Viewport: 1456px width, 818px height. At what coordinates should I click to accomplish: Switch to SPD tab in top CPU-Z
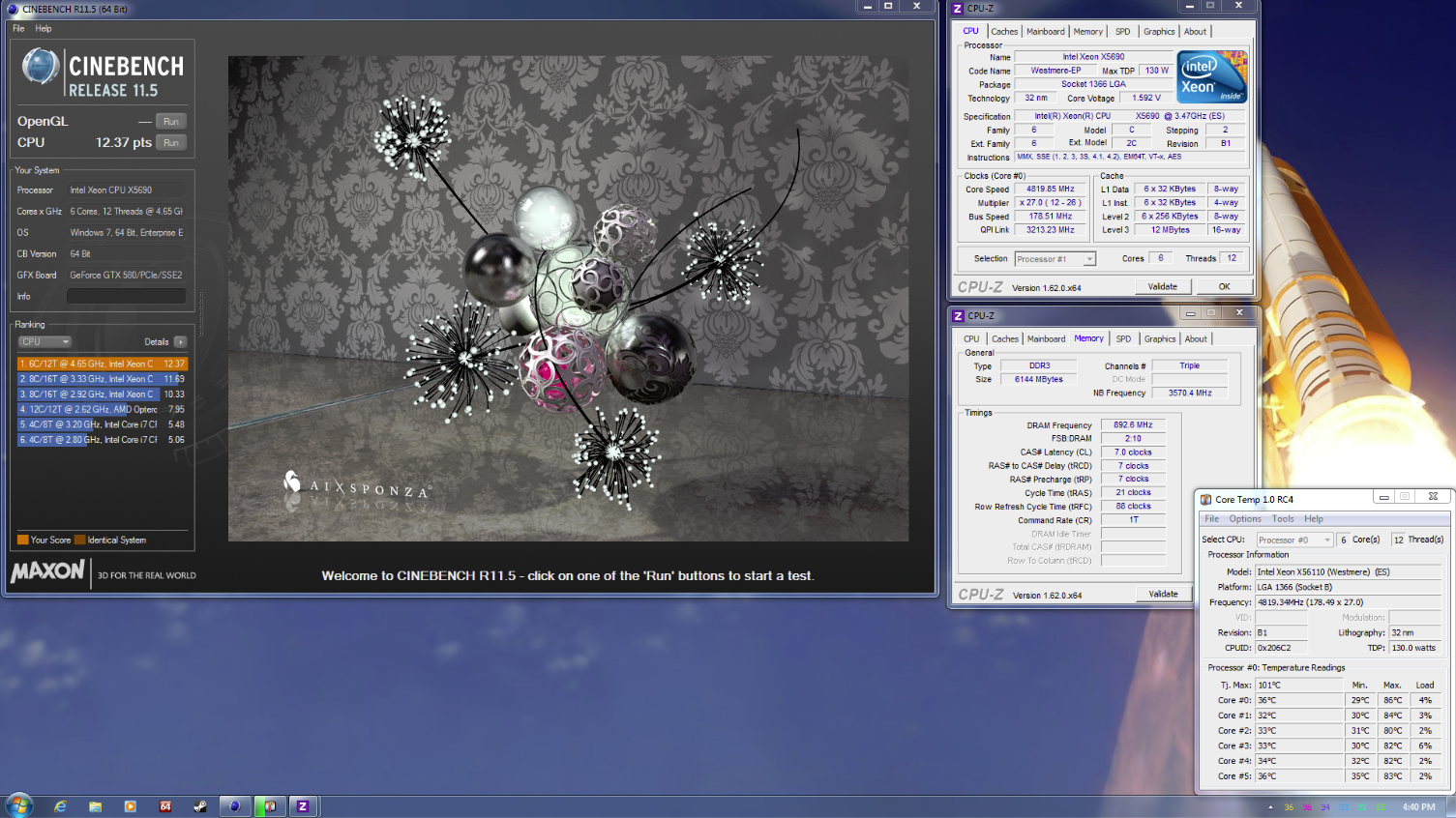[1122, 31]
